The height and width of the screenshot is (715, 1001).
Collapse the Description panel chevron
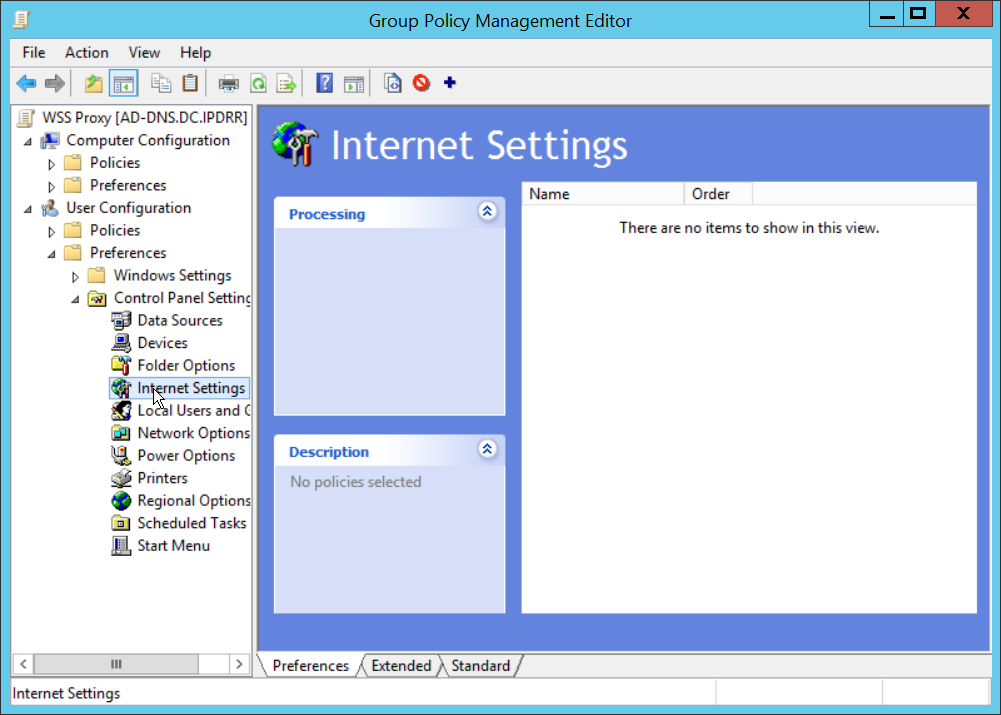click(487, 450)
